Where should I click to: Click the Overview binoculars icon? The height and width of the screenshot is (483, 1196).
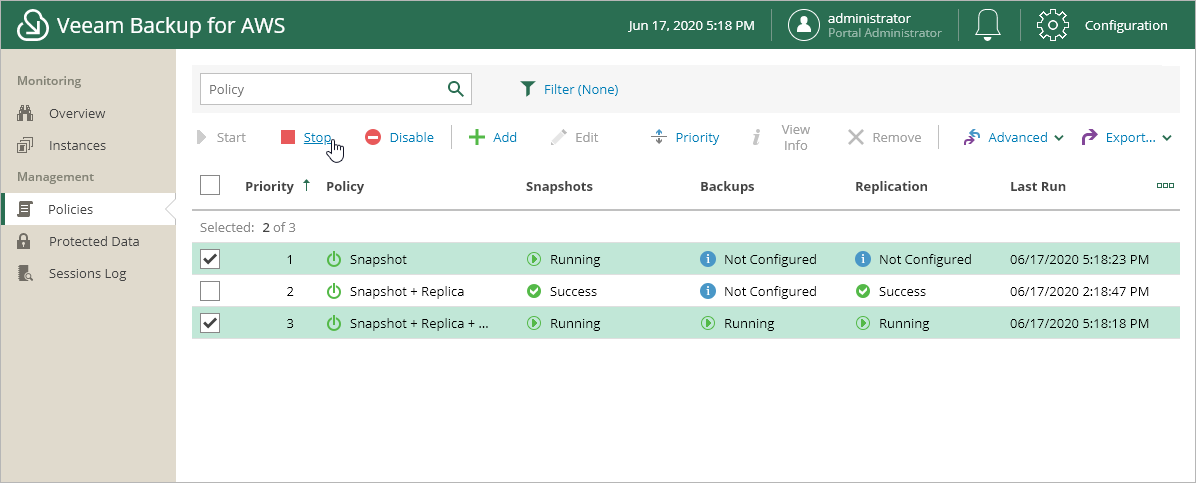click(x=25, y=114)
